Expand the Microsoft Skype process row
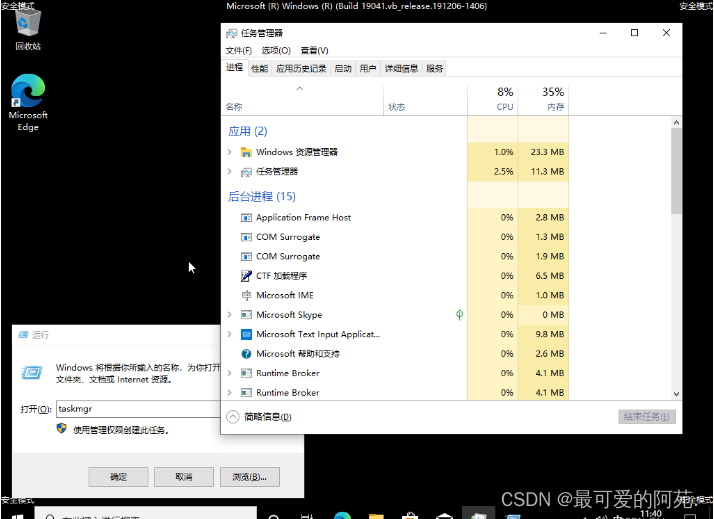The width and height of the screenshot is (714, 519). coord(230,315)
